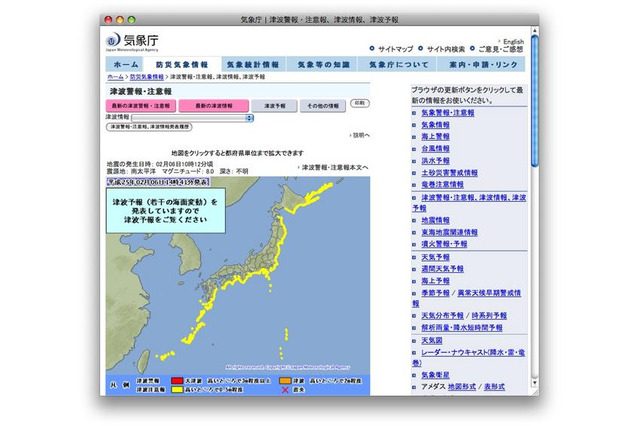640x426 pixels.
Task: Open the 洪水予報 sidebar link
Action: point(435,161)
